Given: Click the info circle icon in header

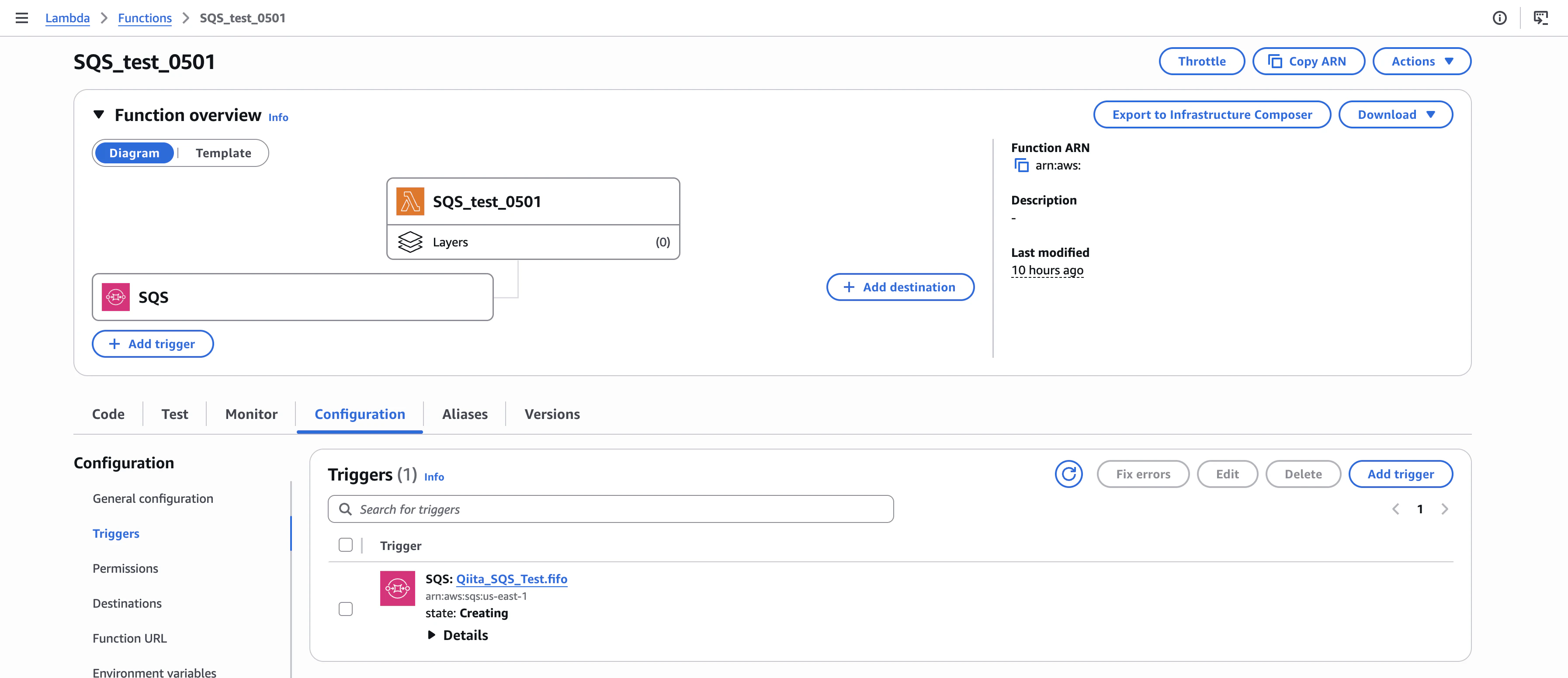Looking at the screenshot, I should pos(1500,17).
